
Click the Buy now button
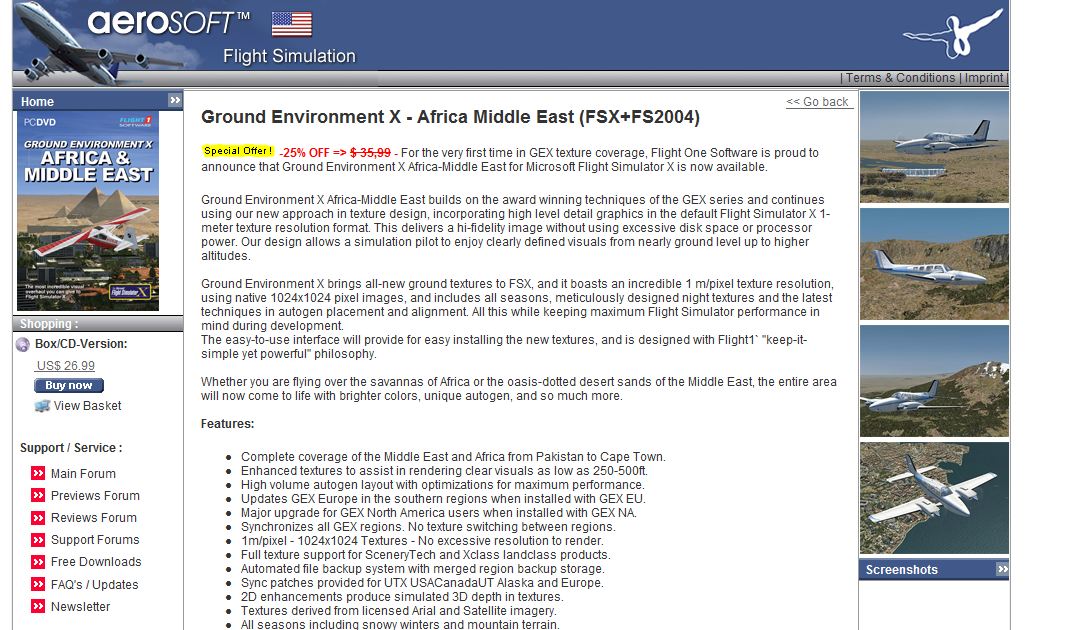coord(69,386)
